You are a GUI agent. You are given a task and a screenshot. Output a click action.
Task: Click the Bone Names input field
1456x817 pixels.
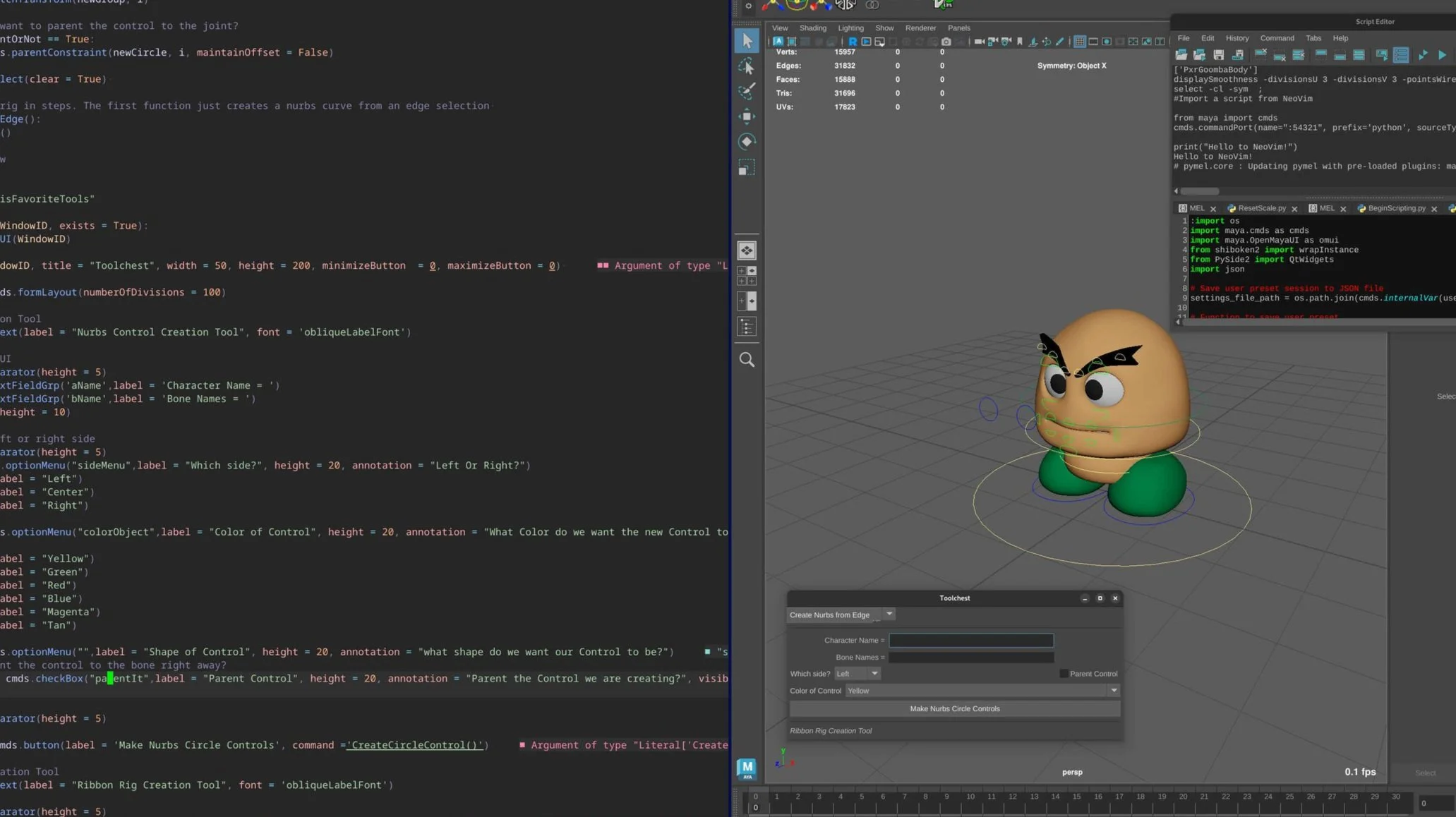coord(971,658)
